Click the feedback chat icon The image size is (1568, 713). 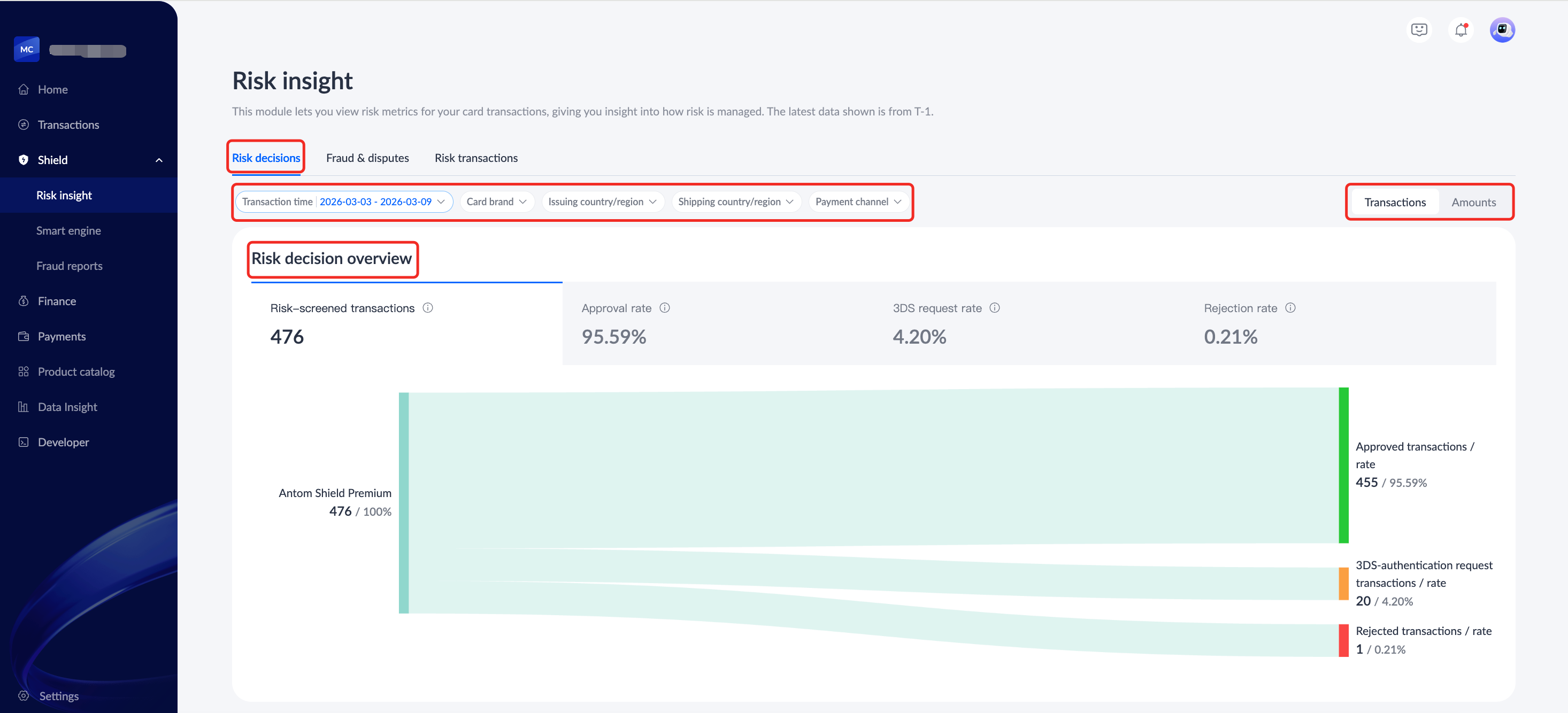click(x=1419, y=30)
